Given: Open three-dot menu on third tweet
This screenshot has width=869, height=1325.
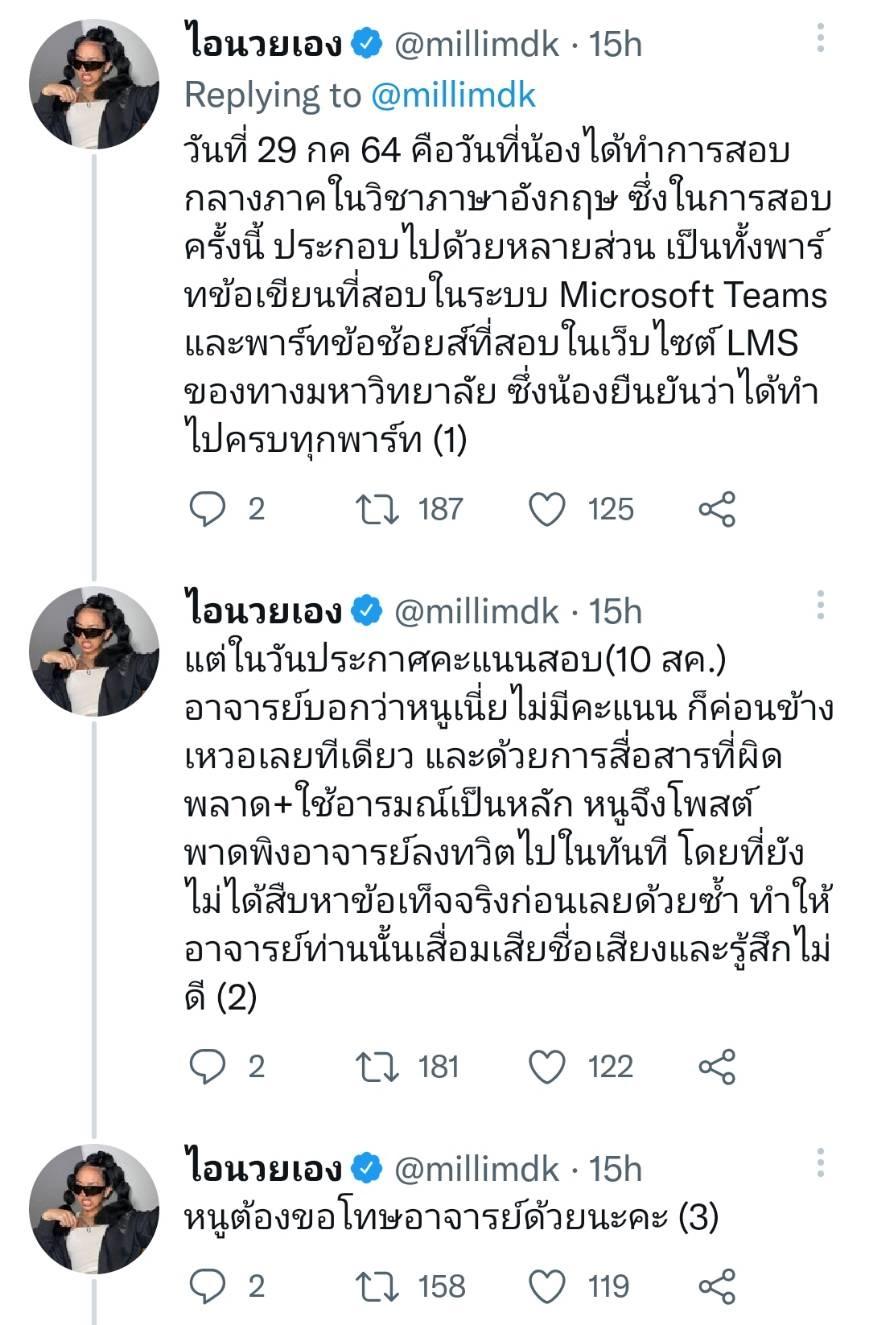Looking at the screenshot, I should 820,1162.
